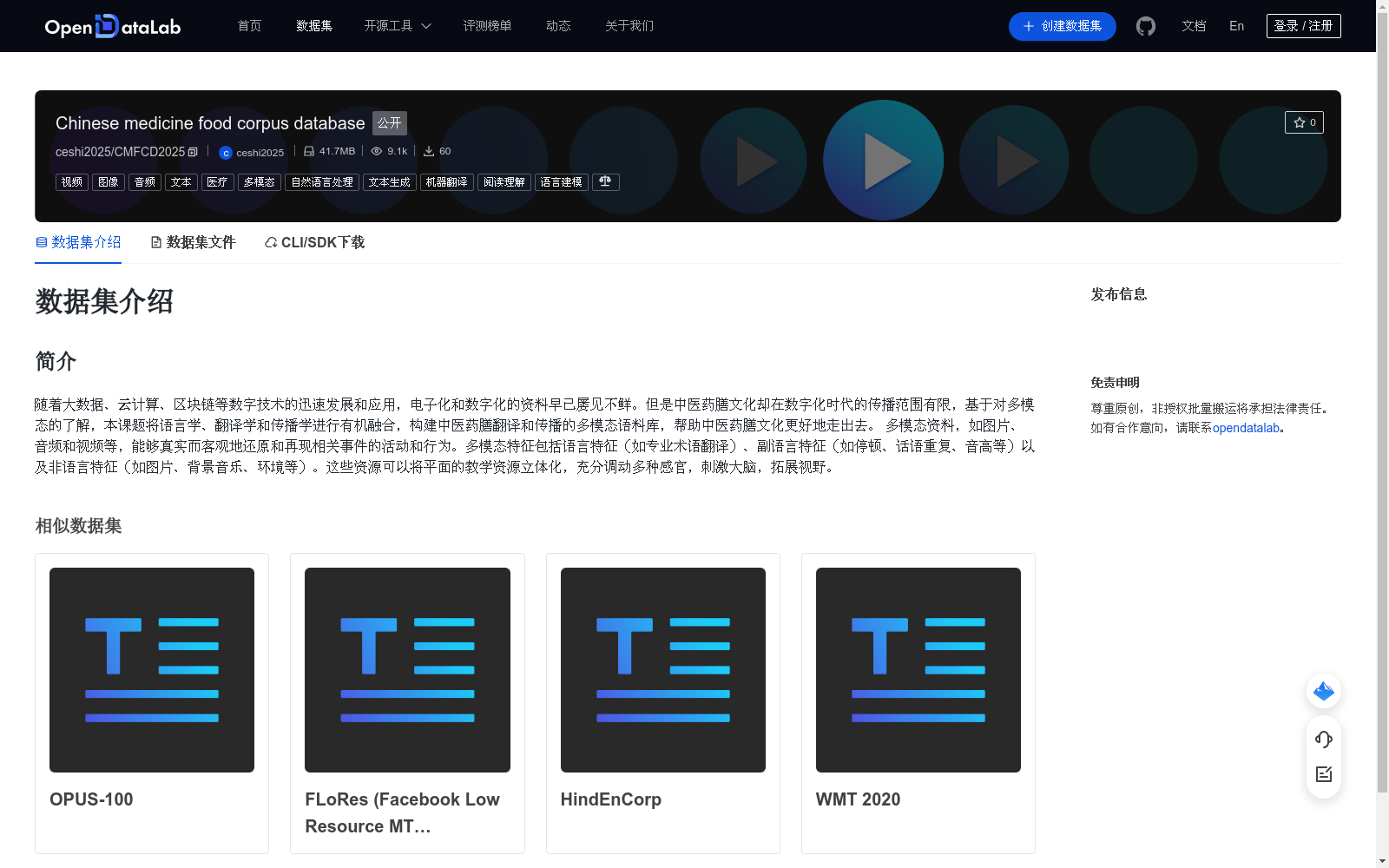The image size is (1389, 868).
Task: Open the OPUS-100 title link
Action: click(x=91, y=799)
